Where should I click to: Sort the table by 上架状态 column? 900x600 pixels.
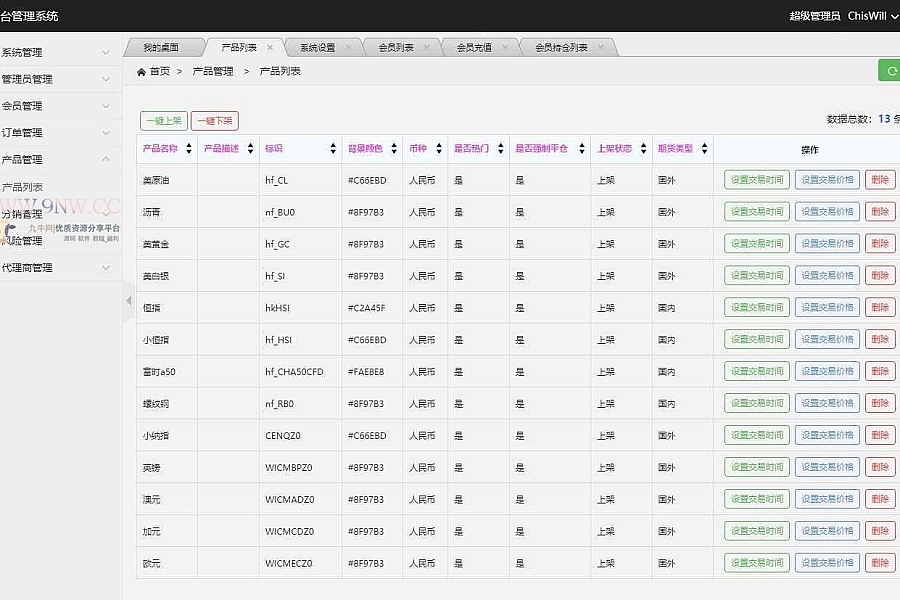point(643,149)
